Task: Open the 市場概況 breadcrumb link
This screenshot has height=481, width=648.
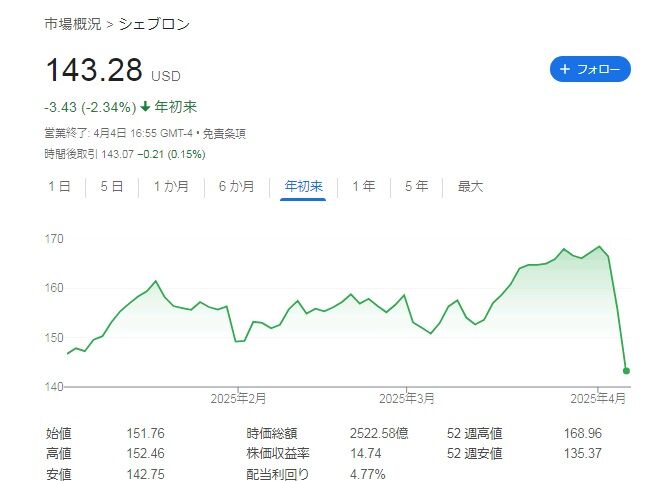Action: 73,24
